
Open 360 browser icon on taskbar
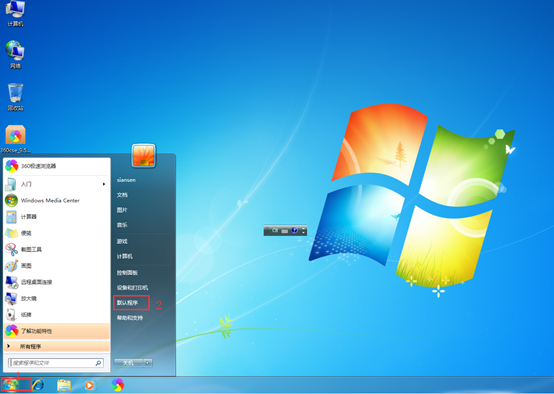[x=117, y=385]
